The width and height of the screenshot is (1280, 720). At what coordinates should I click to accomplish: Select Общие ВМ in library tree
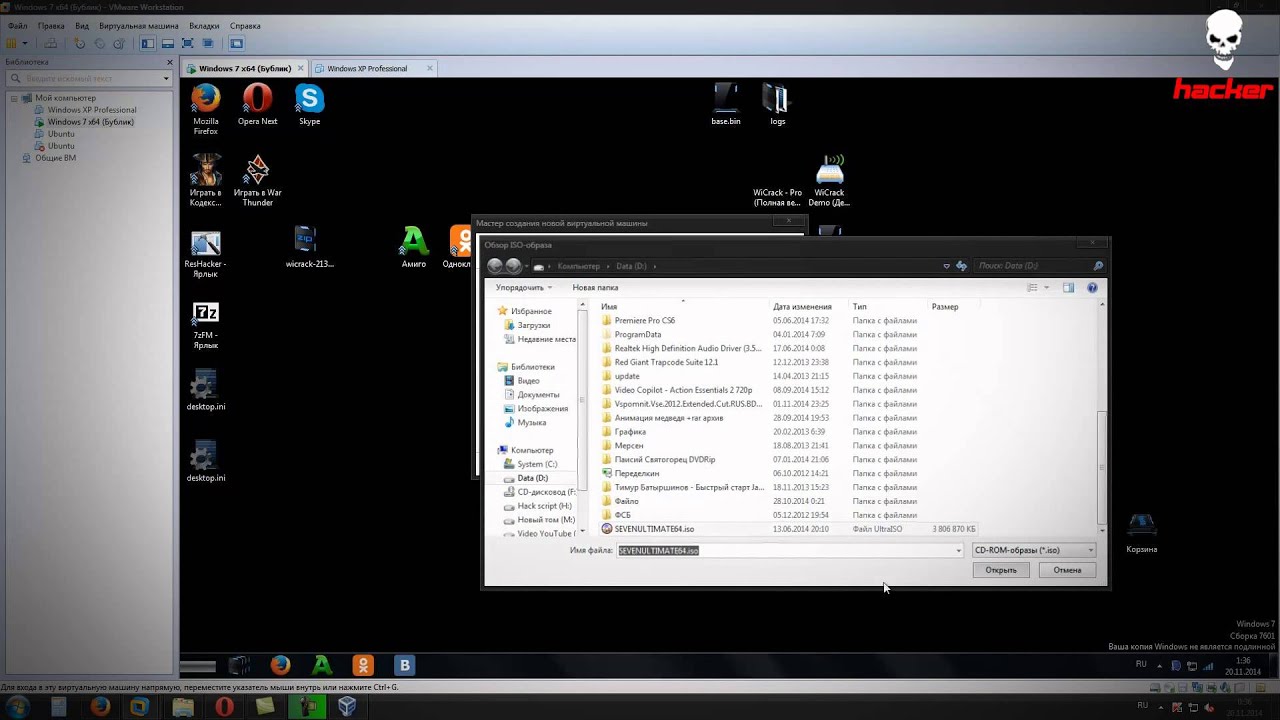click(55, 158)
